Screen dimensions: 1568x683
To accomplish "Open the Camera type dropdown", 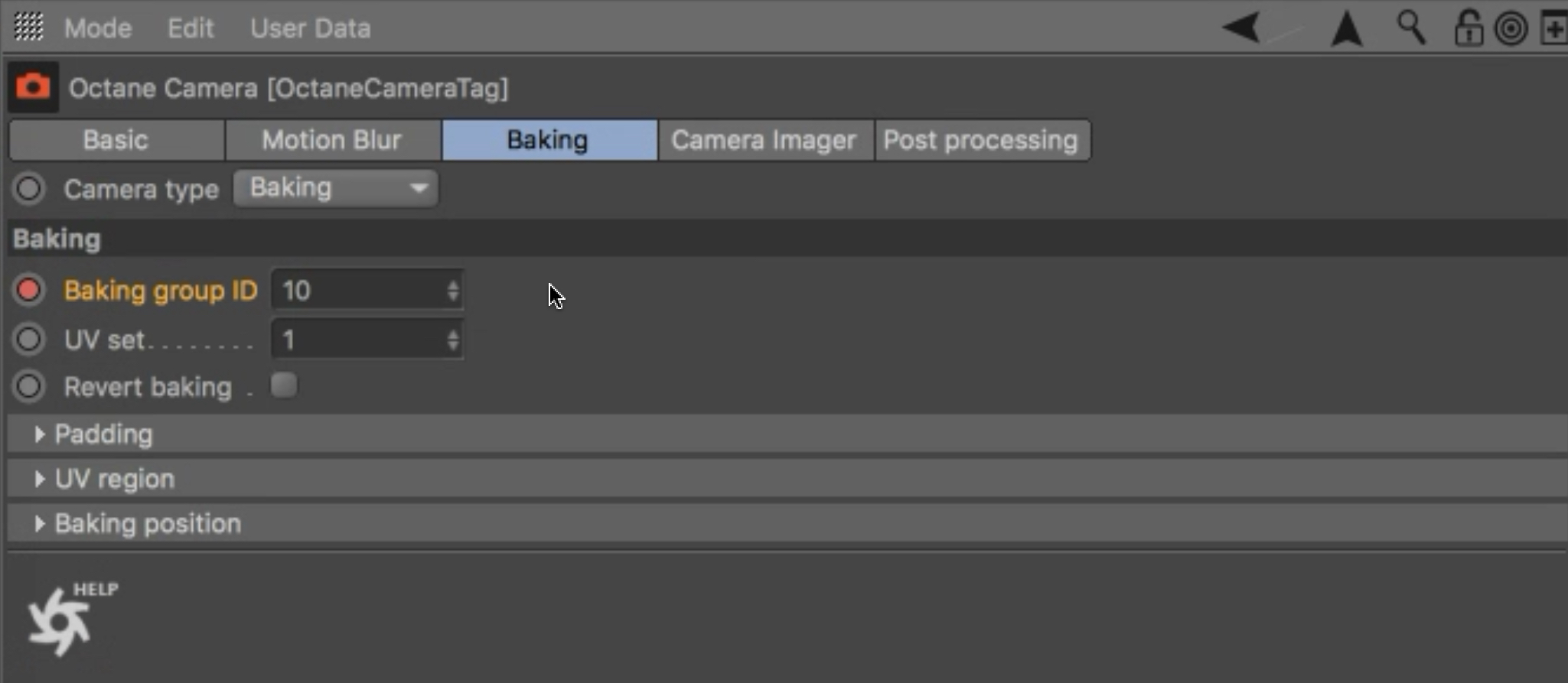I will tap(335, 188).
